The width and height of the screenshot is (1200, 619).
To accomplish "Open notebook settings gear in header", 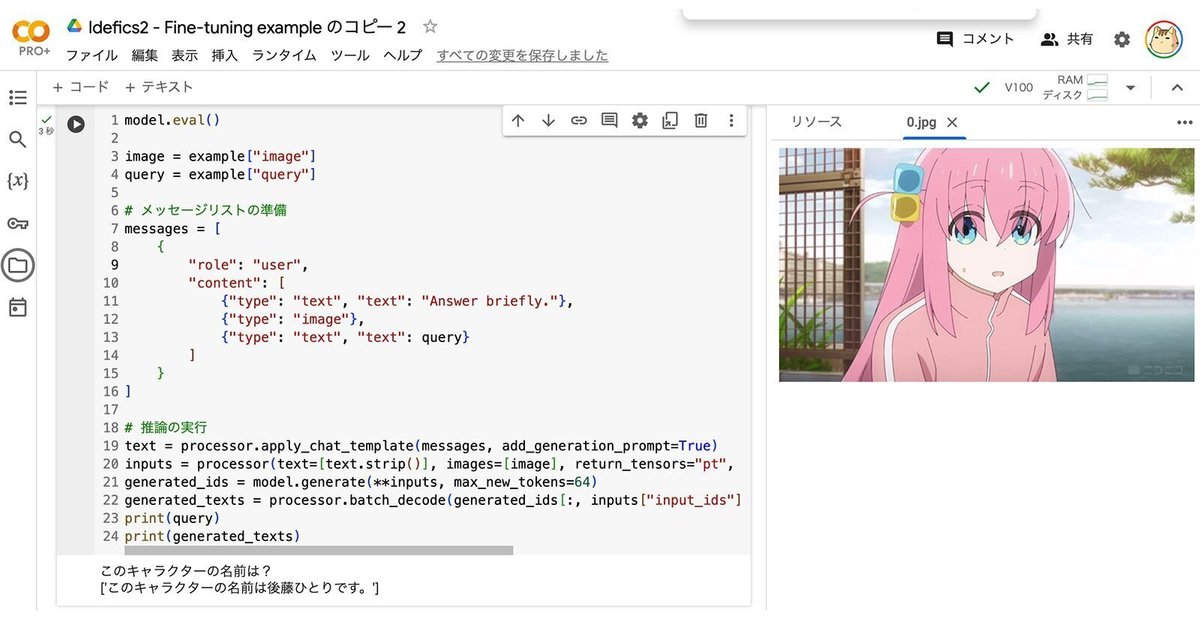I will pos(1122,39).
